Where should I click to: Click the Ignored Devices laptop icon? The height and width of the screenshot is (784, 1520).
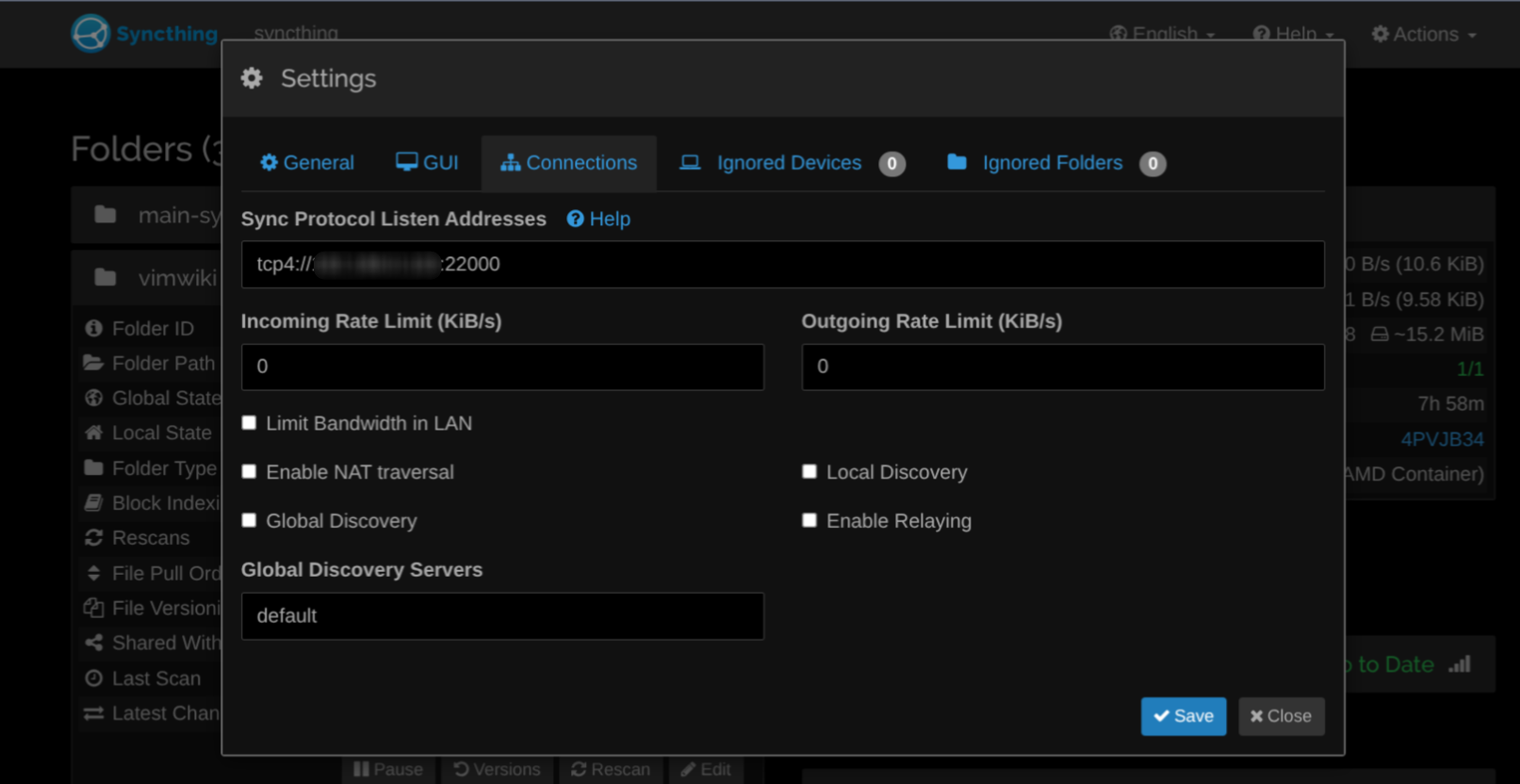tap(690, 162)
